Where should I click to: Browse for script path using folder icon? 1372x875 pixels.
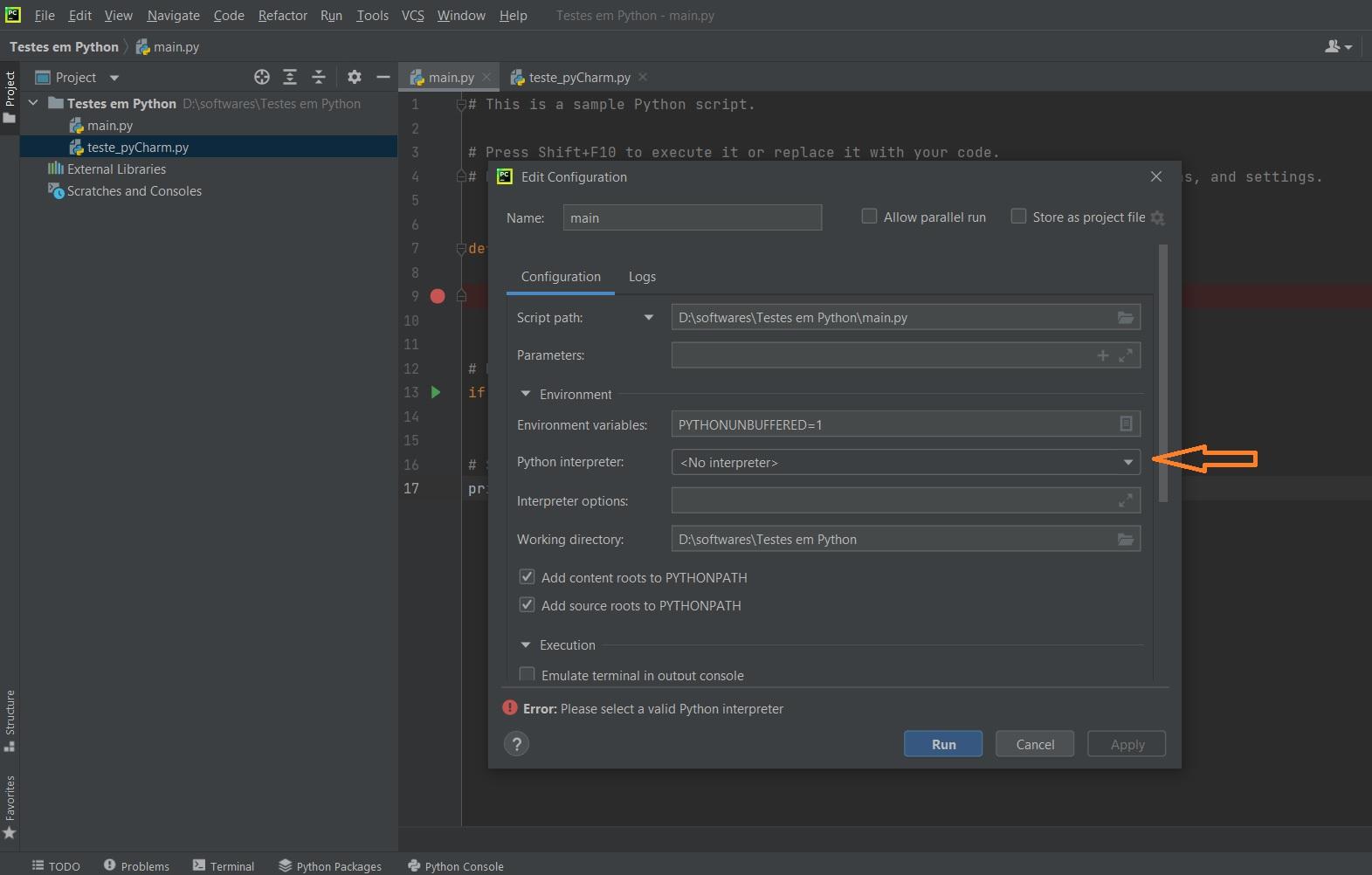[1126, 318]
